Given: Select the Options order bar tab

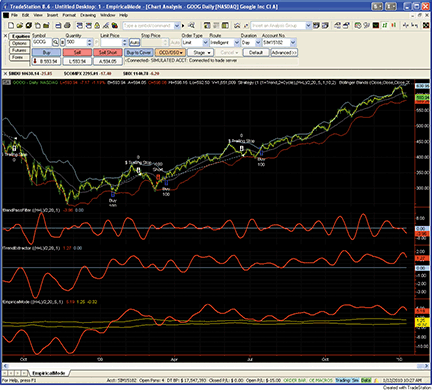Looking at the screenshot, I should [19, 43].
